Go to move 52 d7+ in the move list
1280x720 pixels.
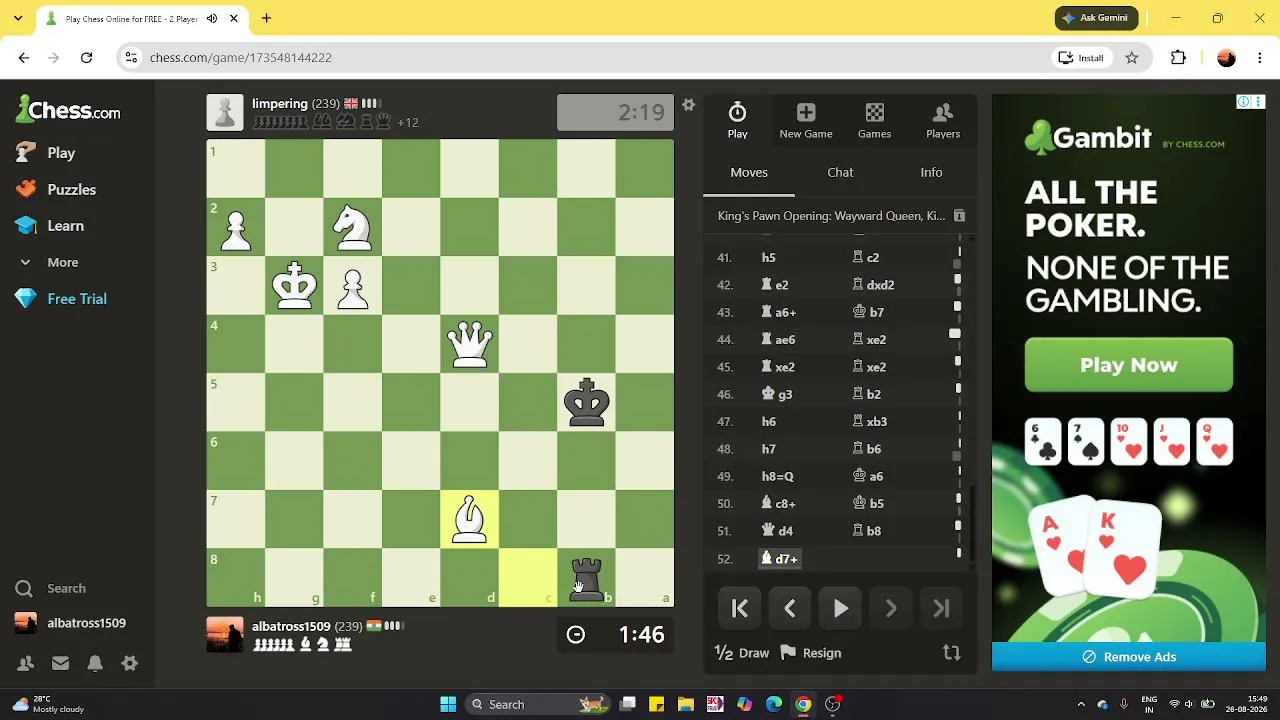(x=780, y=559)
